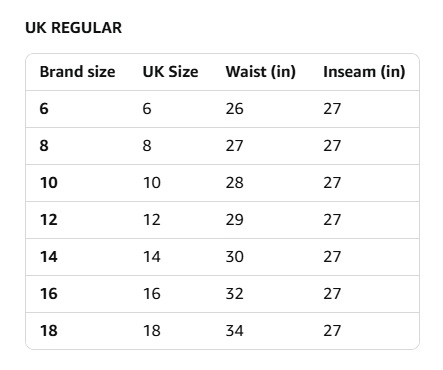The height and width of the screenshot is (370, 443).
Task: Click waist value 28
Action: [x=234, y=183]
